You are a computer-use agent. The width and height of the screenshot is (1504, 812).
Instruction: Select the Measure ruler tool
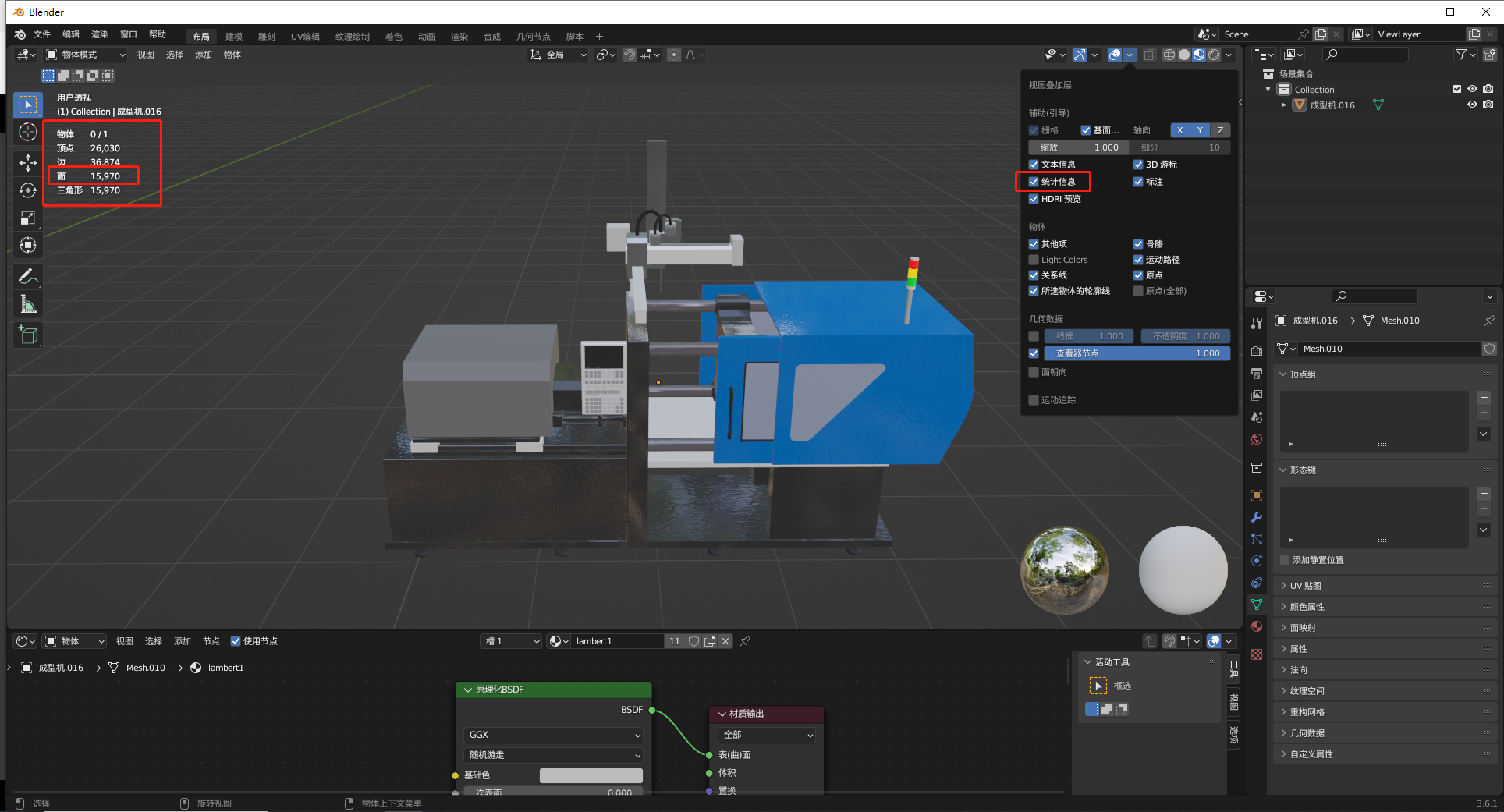(28, 304)
